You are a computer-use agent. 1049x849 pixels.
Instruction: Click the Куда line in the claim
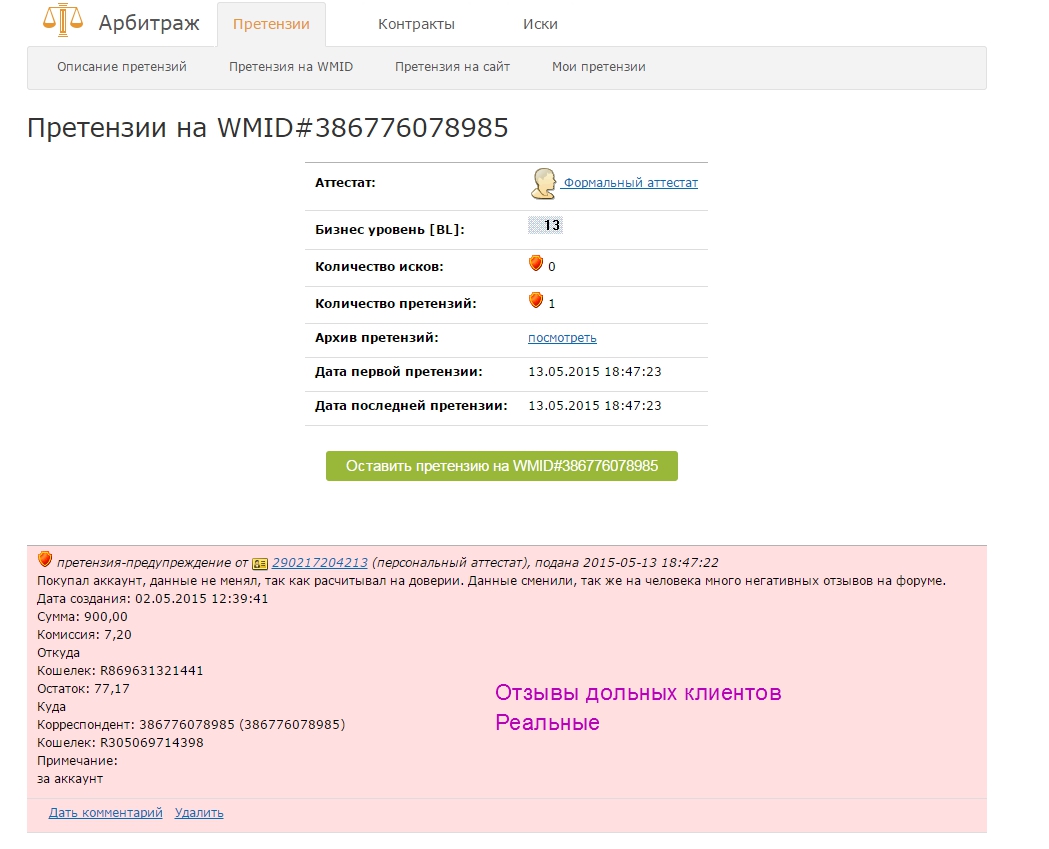pyautogui.click(x=52, y=706)
